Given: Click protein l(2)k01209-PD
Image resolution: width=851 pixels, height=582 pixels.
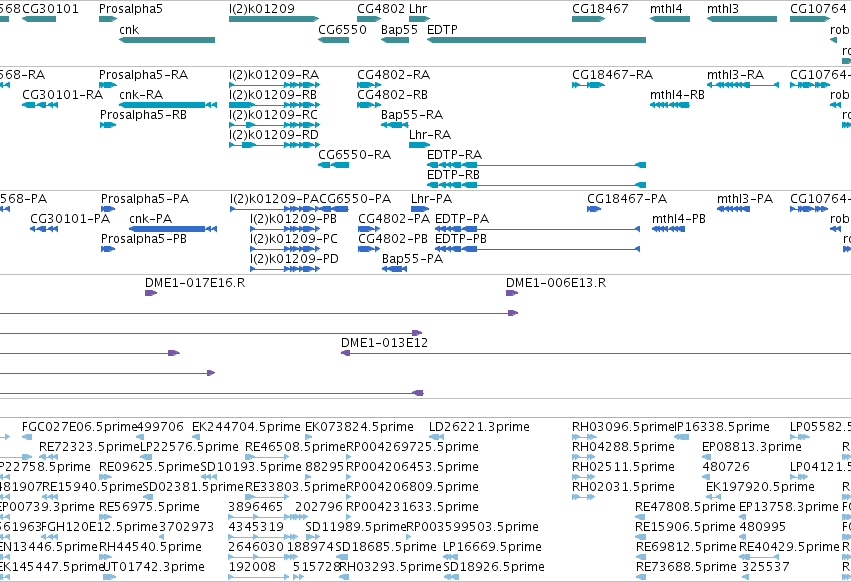Looking at the screenshot, I should coord(294,260).
